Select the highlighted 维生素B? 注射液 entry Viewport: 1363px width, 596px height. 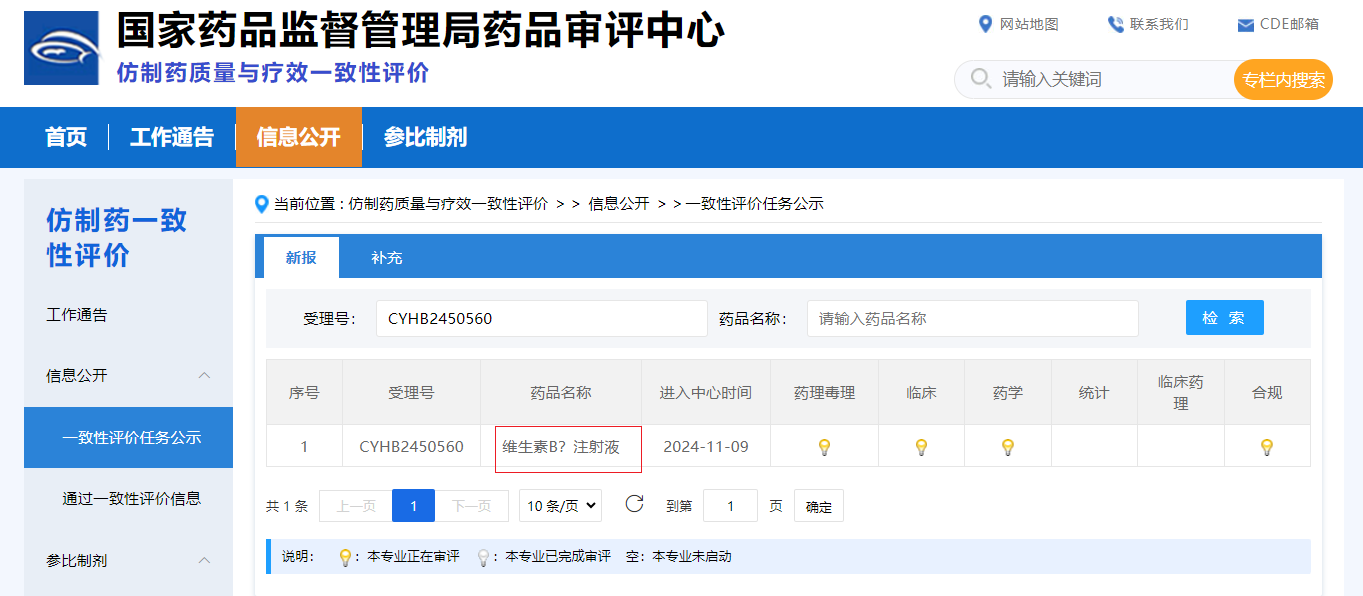(568, 449)
